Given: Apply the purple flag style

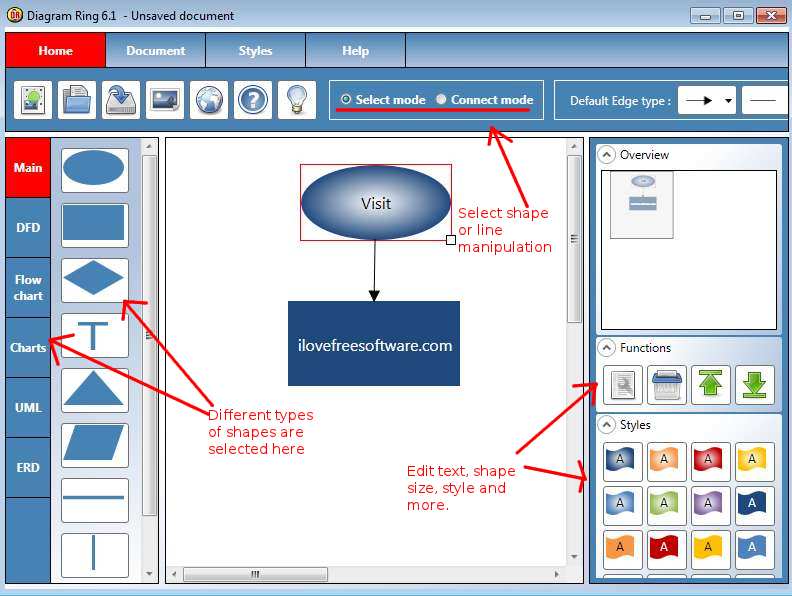Looking at the screenshot, I should 710,506.
